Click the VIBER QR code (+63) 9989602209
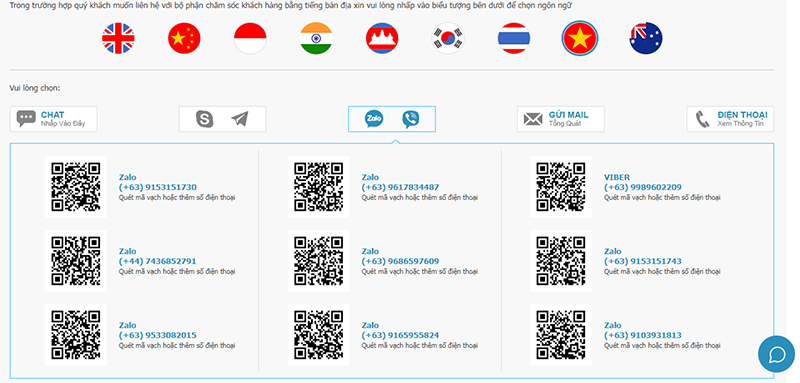Screen dimensions: 800x383 coord(561,187)
